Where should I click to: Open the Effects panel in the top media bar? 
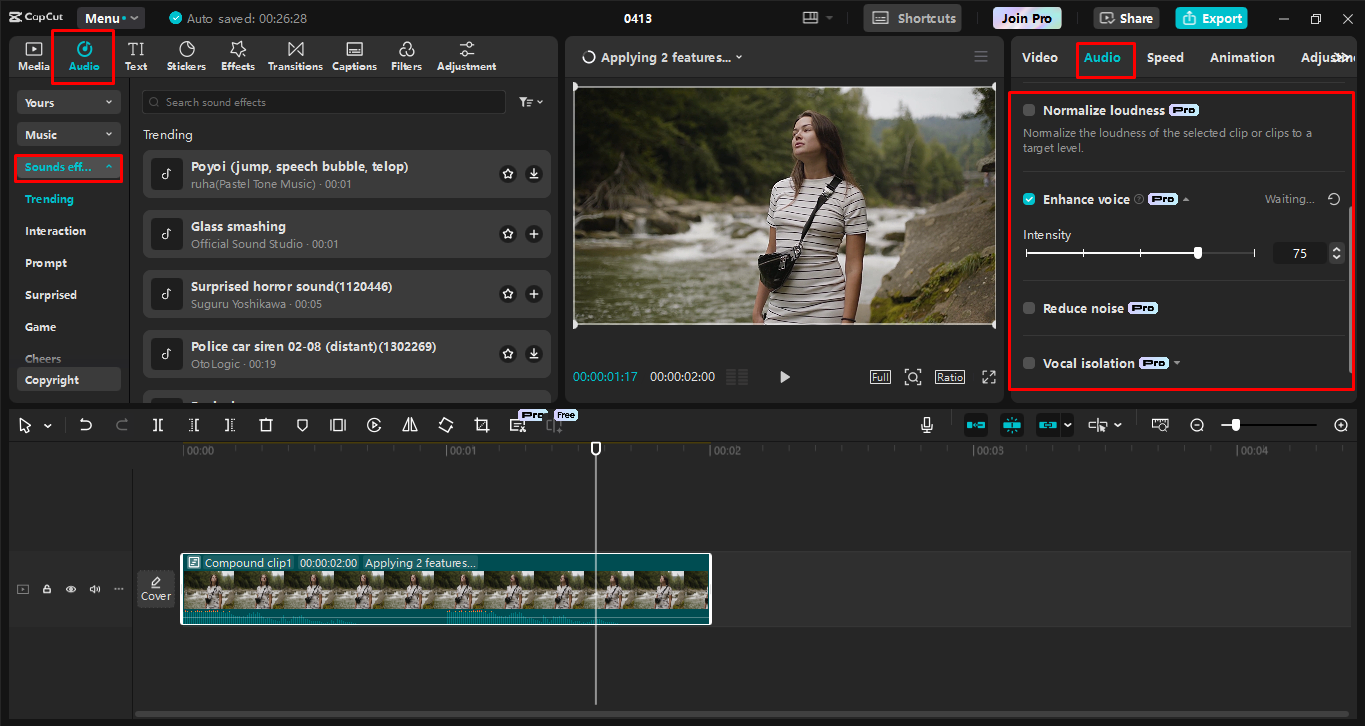click(237, 55)
